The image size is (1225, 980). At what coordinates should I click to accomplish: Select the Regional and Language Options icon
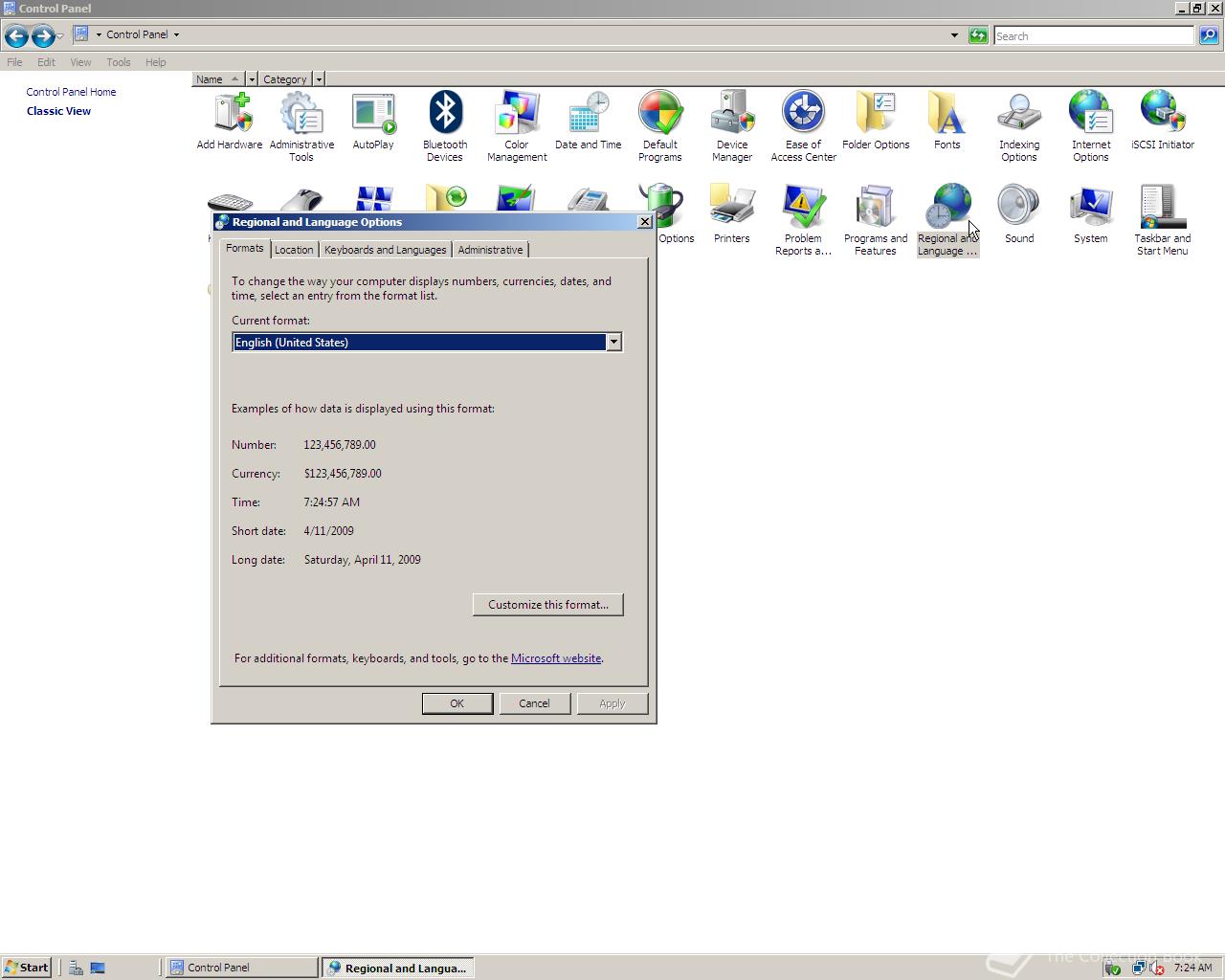tap(947, 220)
